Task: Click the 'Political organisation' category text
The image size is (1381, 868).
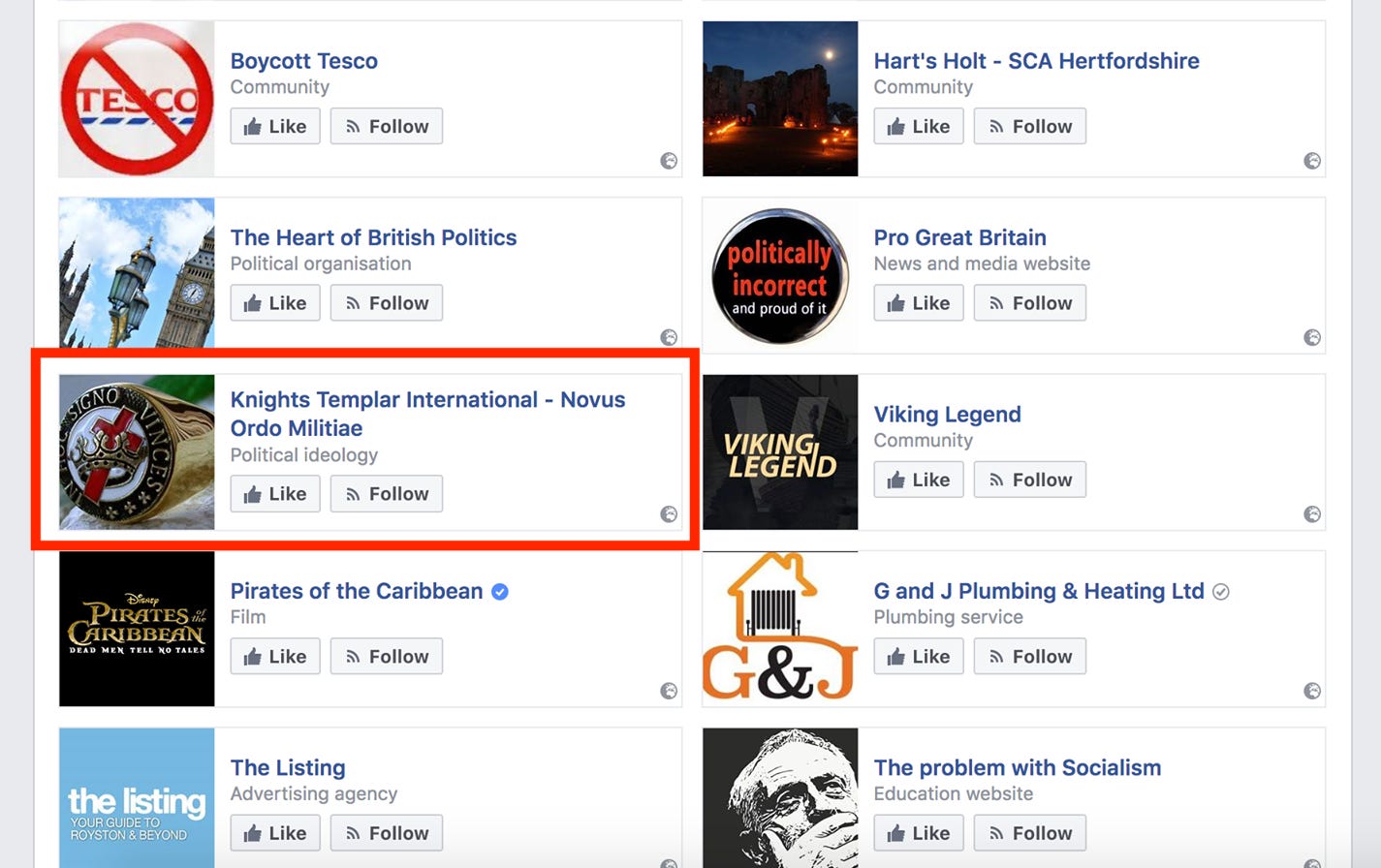Action: (321, 263)
